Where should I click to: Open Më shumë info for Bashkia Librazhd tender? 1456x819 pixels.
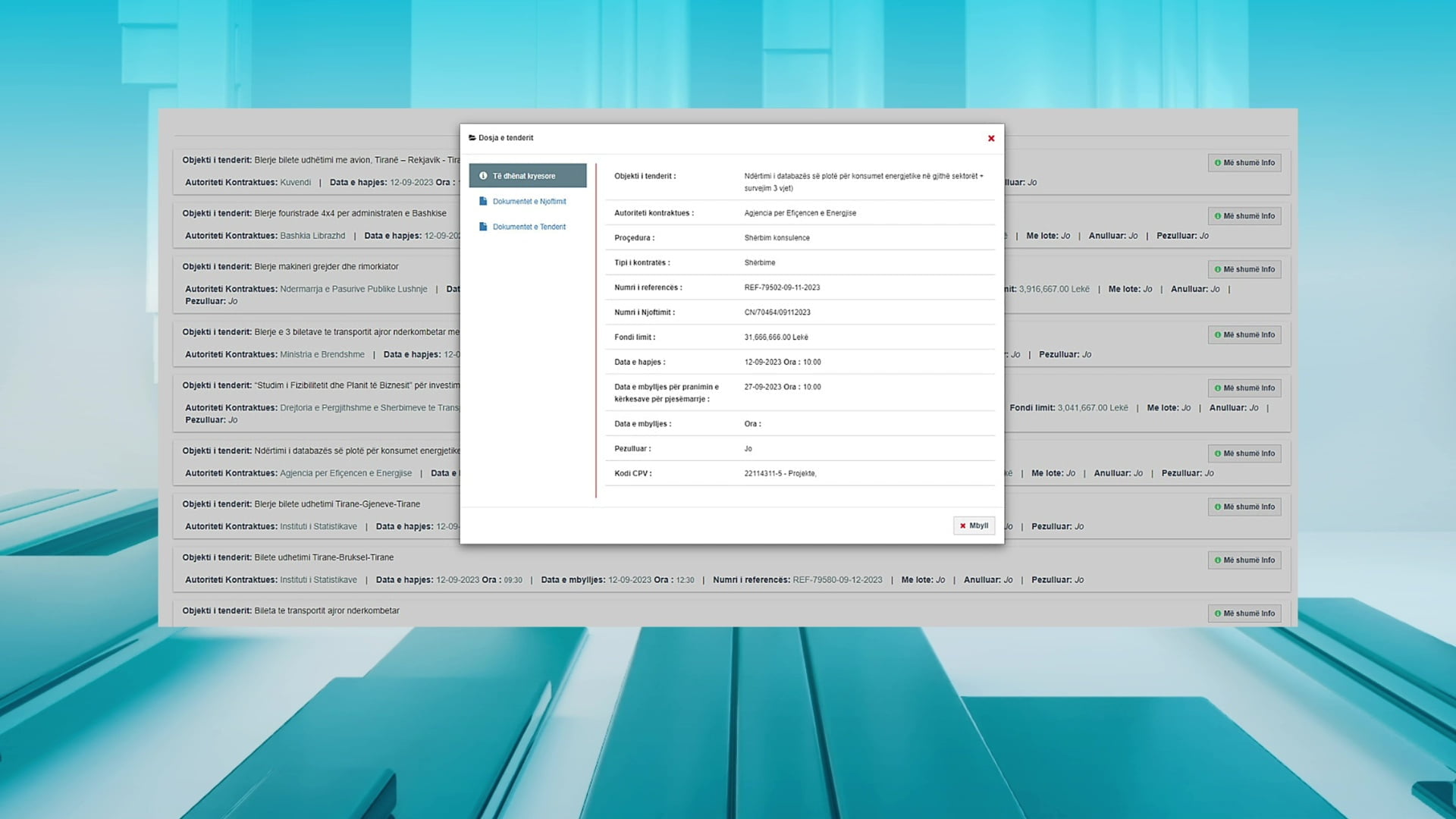click(1244, 216)
